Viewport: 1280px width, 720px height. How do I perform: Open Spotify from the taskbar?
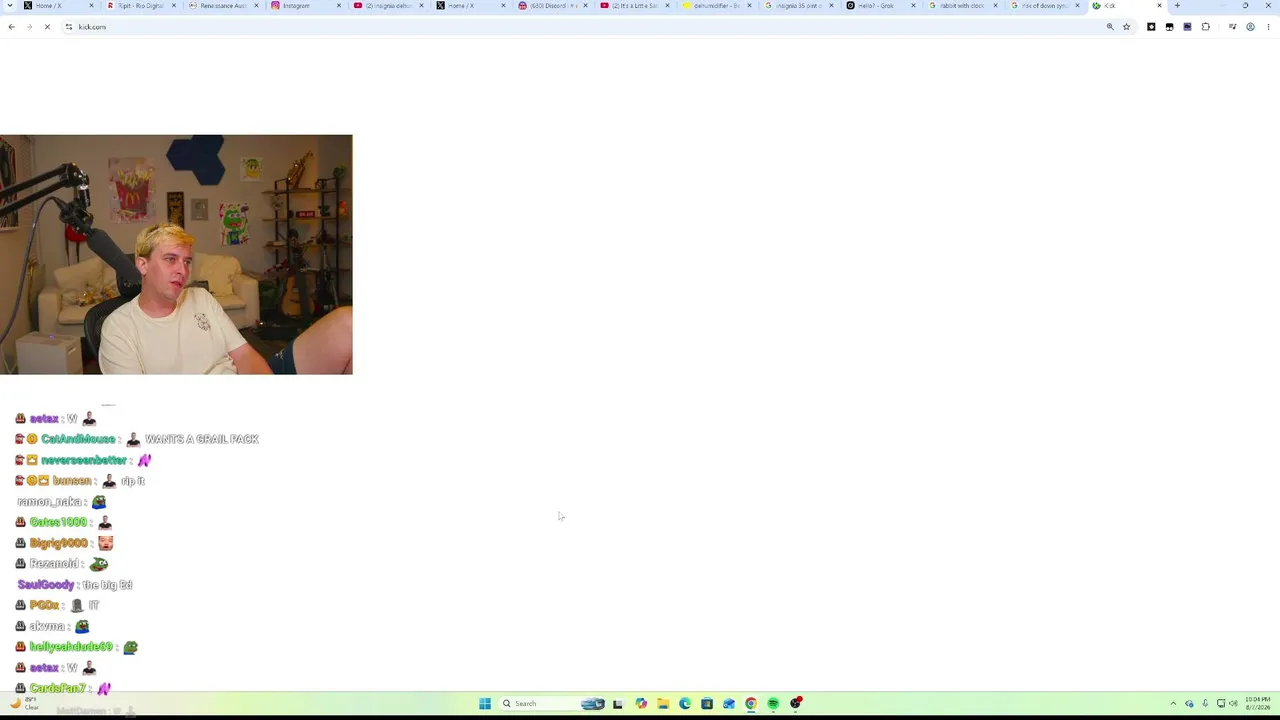pyautogui.click(x=773, y=704)
